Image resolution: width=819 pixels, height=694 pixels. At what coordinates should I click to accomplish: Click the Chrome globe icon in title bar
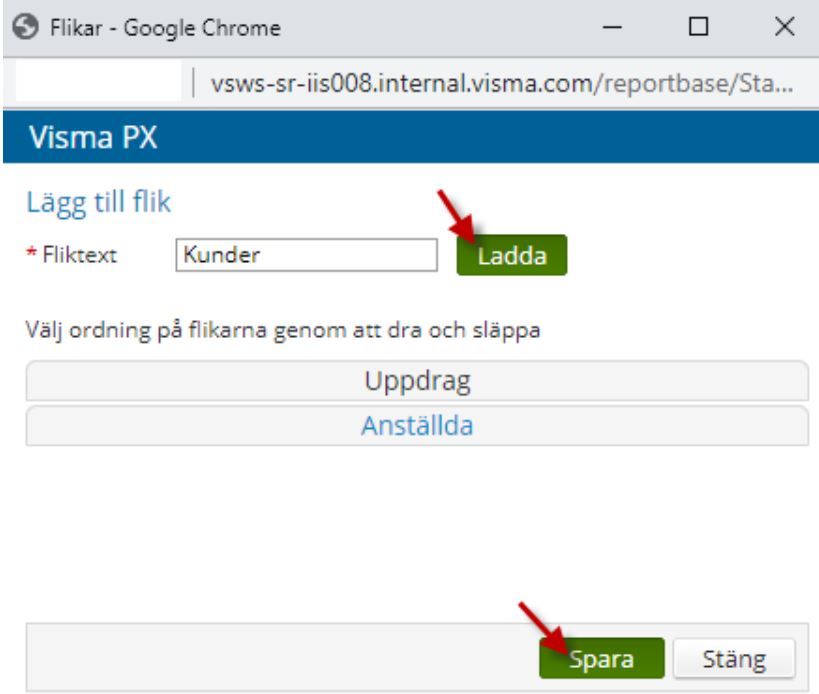pos(24,27)
